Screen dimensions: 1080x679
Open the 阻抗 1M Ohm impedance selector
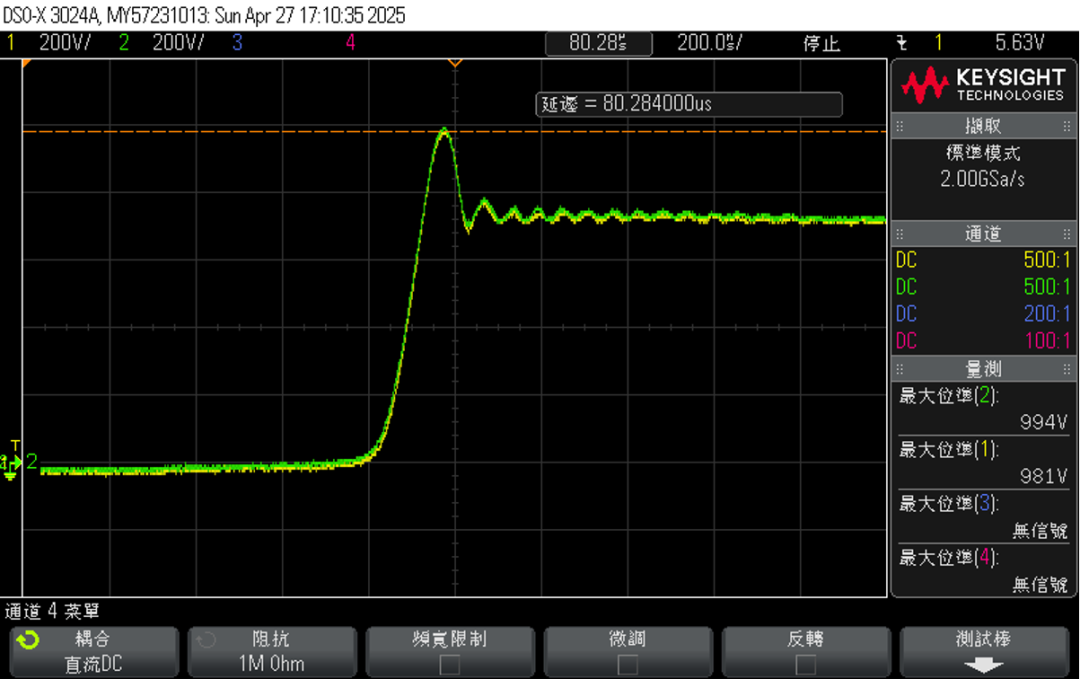(272, 651)
